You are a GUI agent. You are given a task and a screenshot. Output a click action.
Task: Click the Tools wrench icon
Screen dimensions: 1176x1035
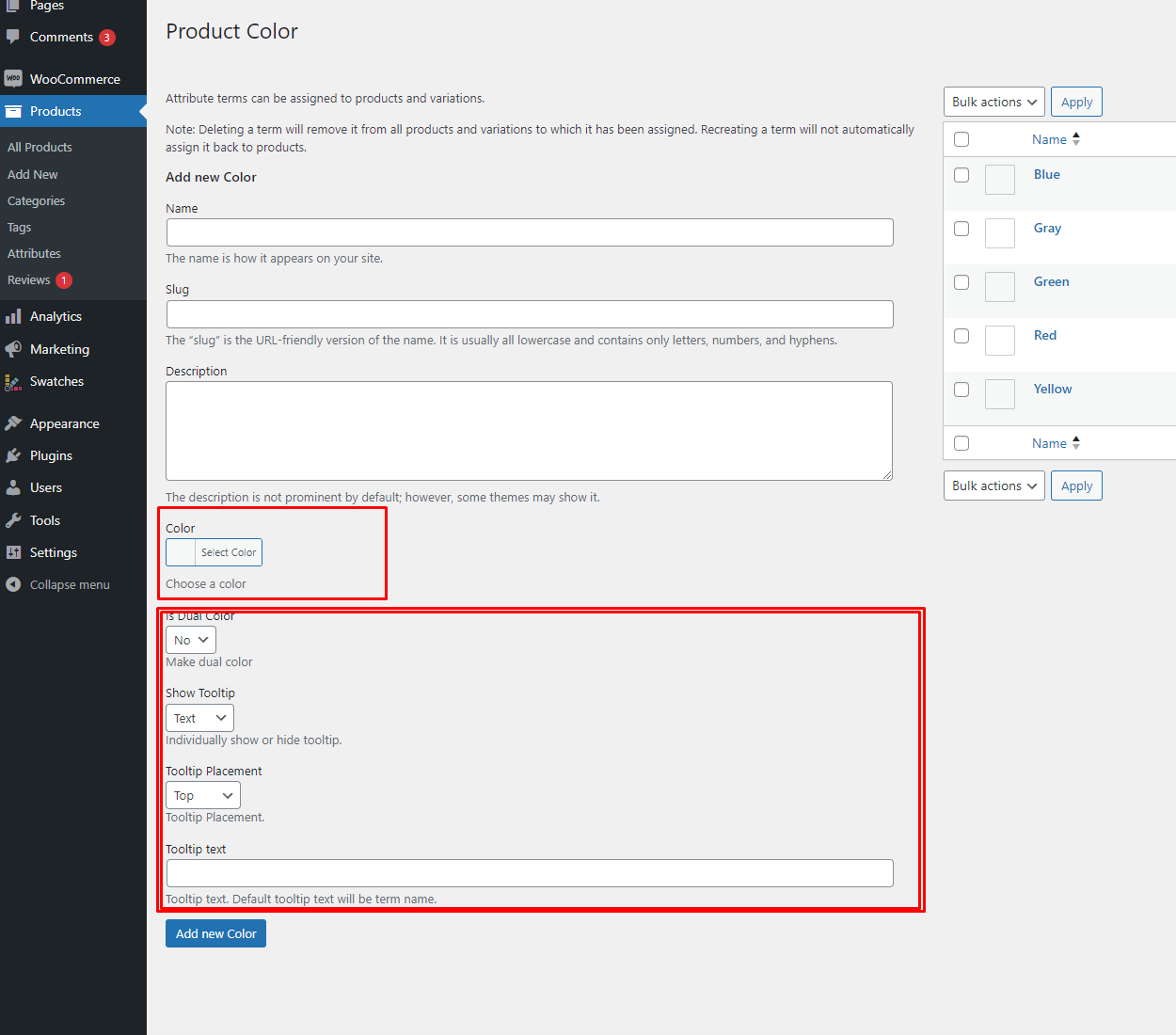click(13, 520)
